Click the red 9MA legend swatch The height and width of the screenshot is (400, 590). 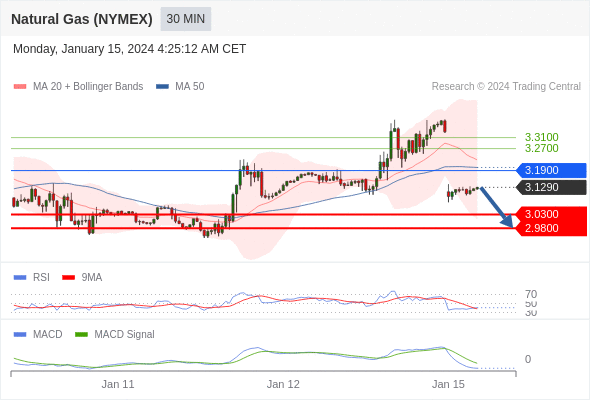coord(68,278)
